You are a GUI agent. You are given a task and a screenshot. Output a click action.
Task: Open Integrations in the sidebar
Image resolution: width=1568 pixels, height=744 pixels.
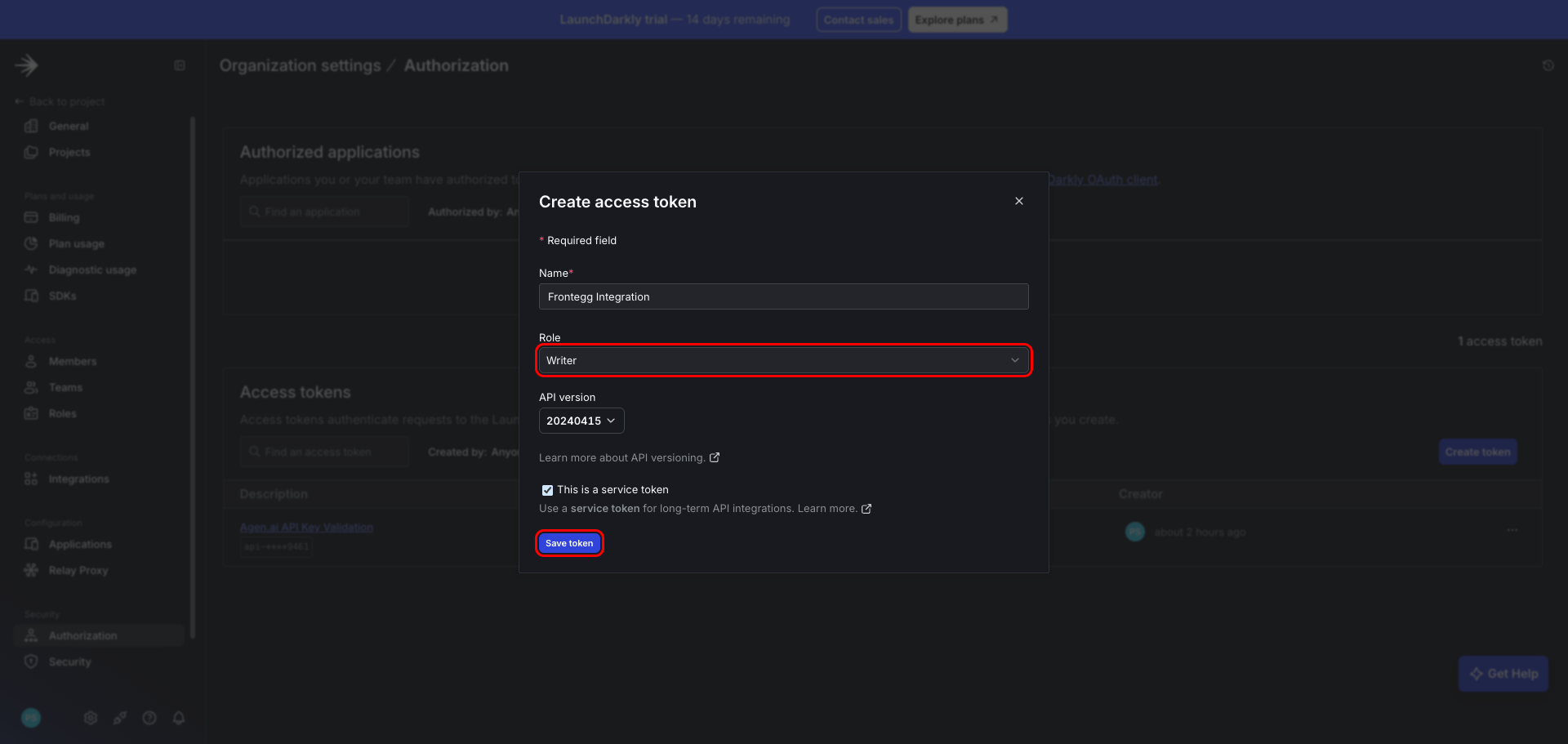78,479
